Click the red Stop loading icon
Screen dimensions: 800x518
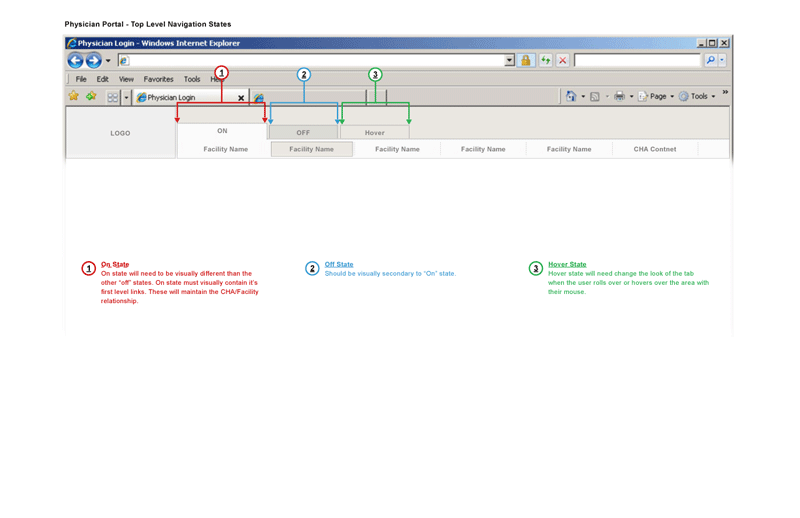tap(563, 61)
